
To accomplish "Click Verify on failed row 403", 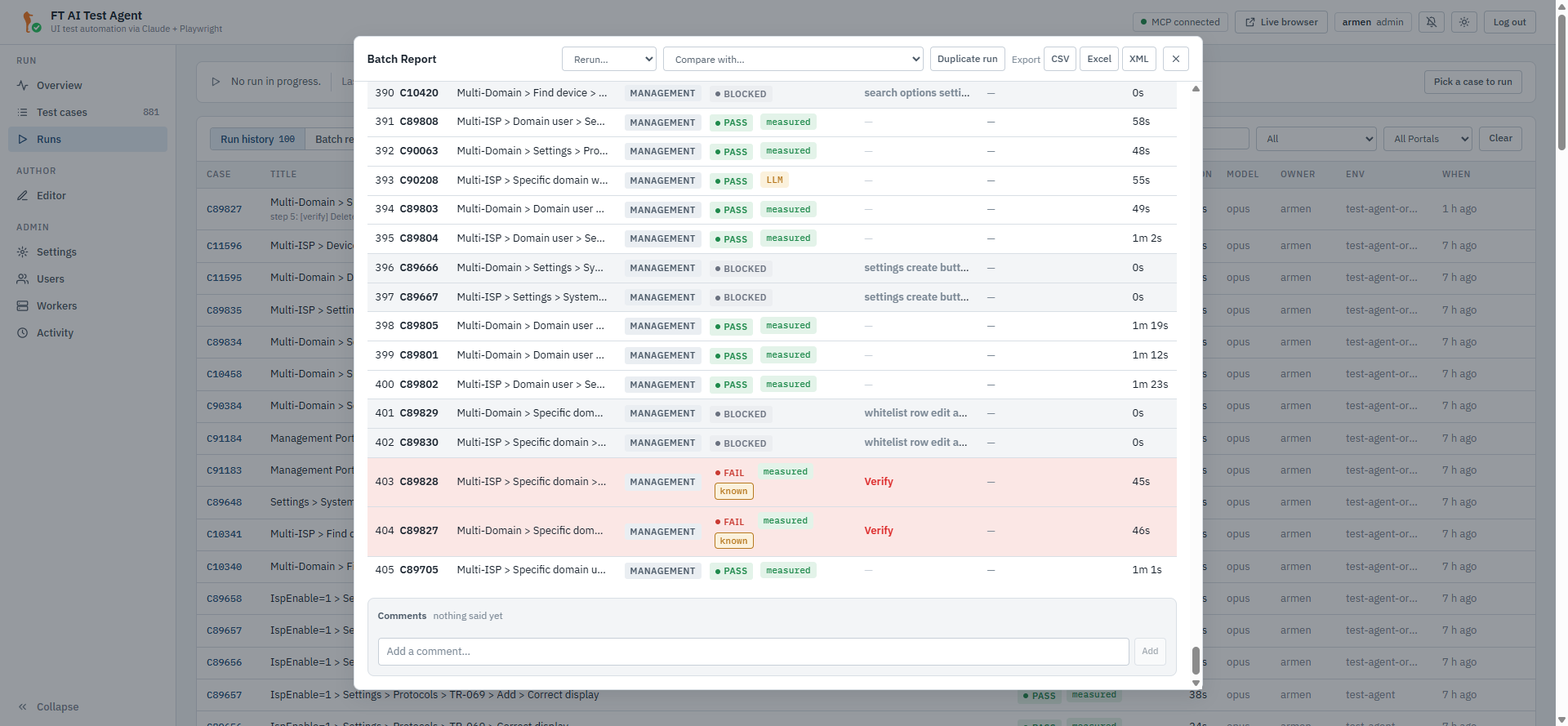I will coord(879,482).
